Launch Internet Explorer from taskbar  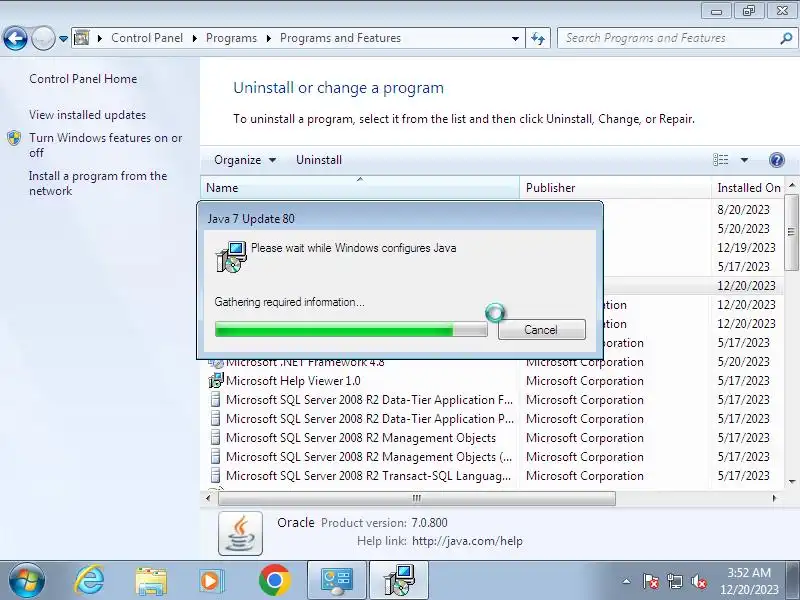tap(89, 581)
